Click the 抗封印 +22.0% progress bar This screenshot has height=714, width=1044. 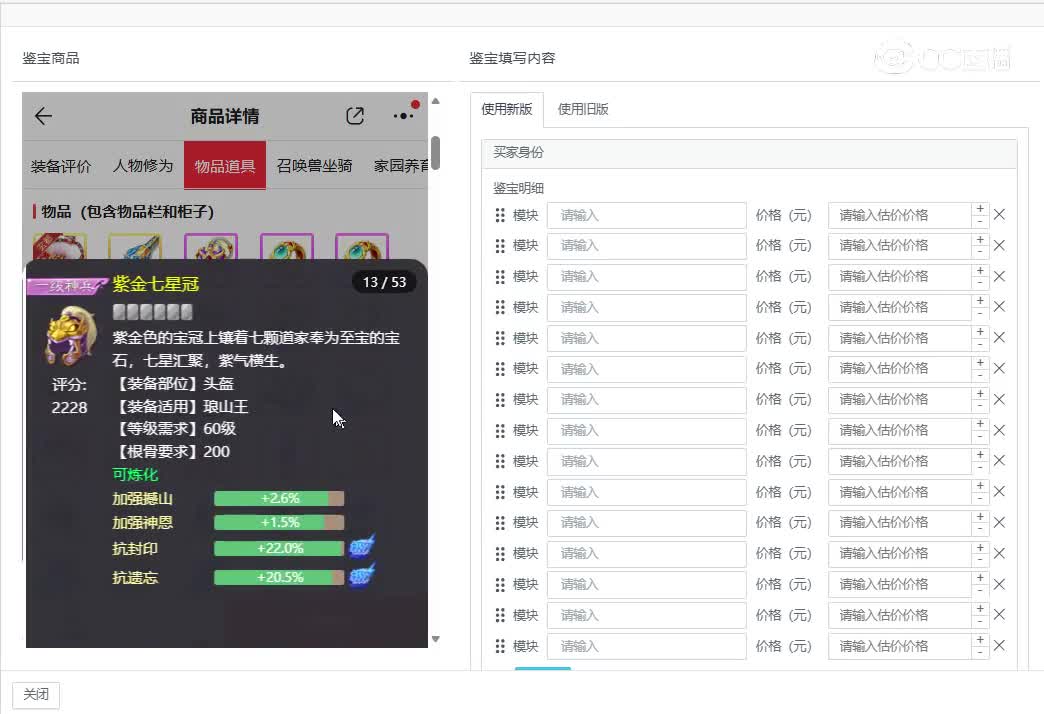point(279,548)
